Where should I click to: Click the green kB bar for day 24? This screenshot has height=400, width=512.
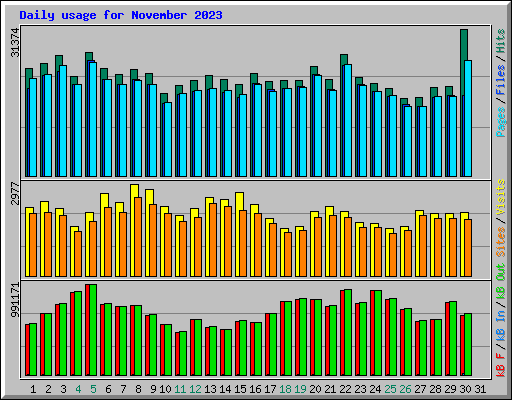[378, 333]
